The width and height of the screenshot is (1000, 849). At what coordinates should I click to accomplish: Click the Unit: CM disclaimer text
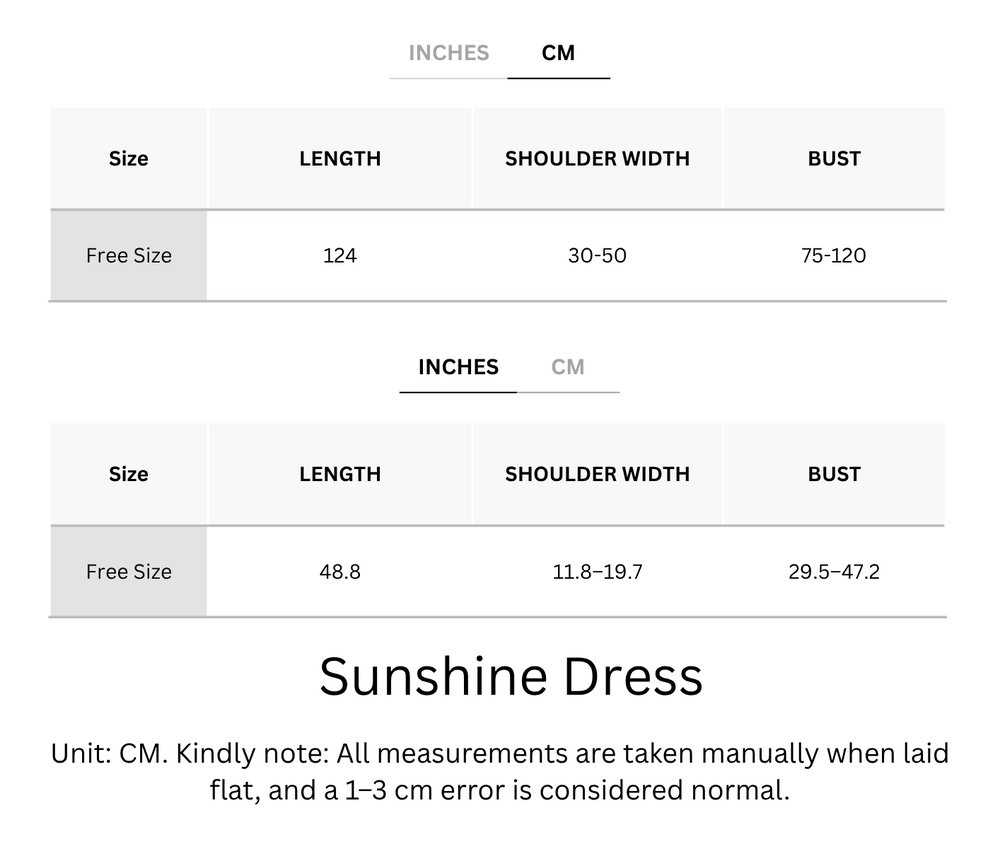tap(500, 772)
